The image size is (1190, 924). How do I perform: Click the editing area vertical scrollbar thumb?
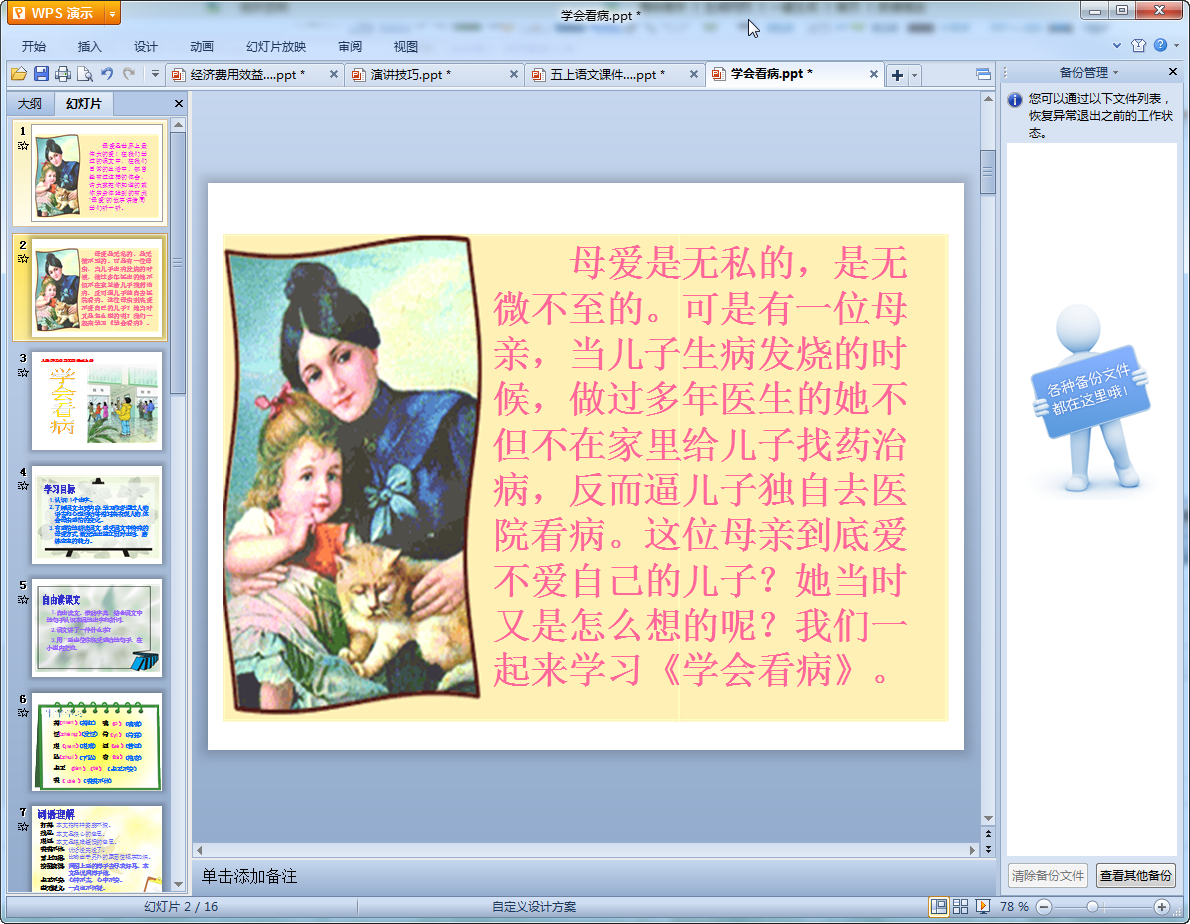[x=987, y=171]
